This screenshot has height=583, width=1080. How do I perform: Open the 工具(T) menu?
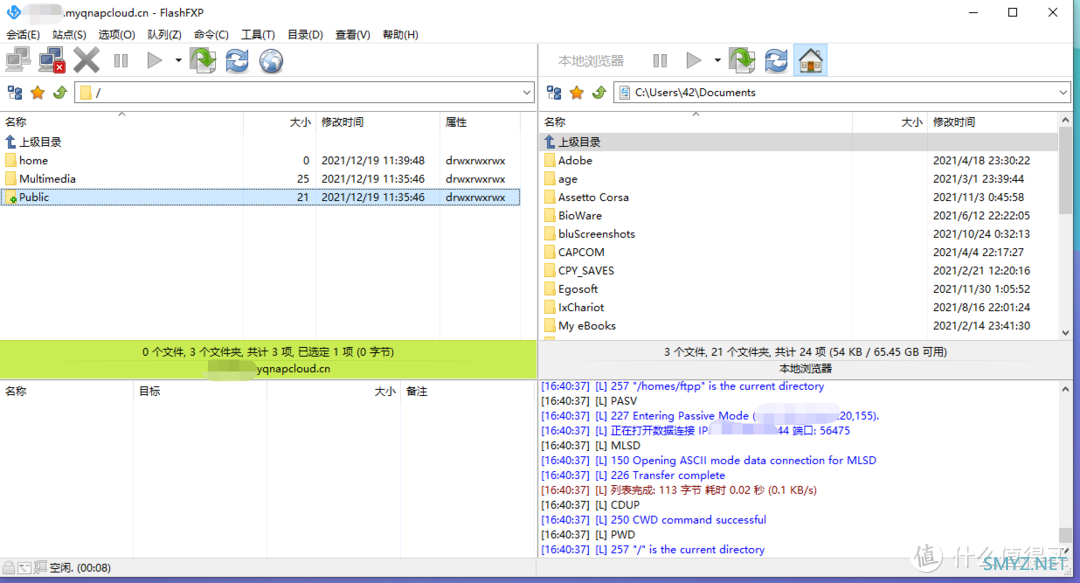click(258, 34)
